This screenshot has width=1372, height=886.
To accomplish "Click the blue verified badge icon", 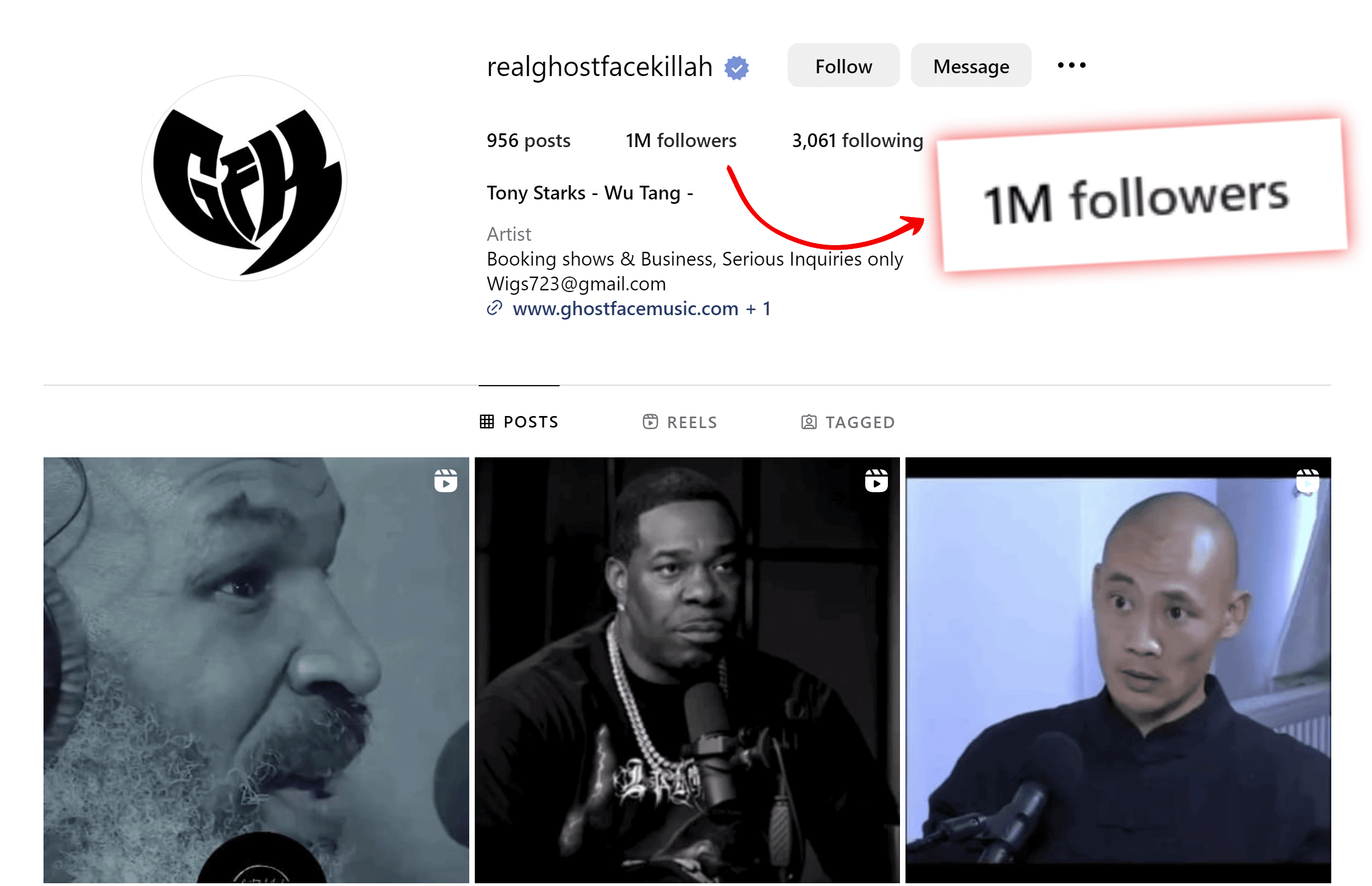I will pyautogui.click(x=736, y=68).
